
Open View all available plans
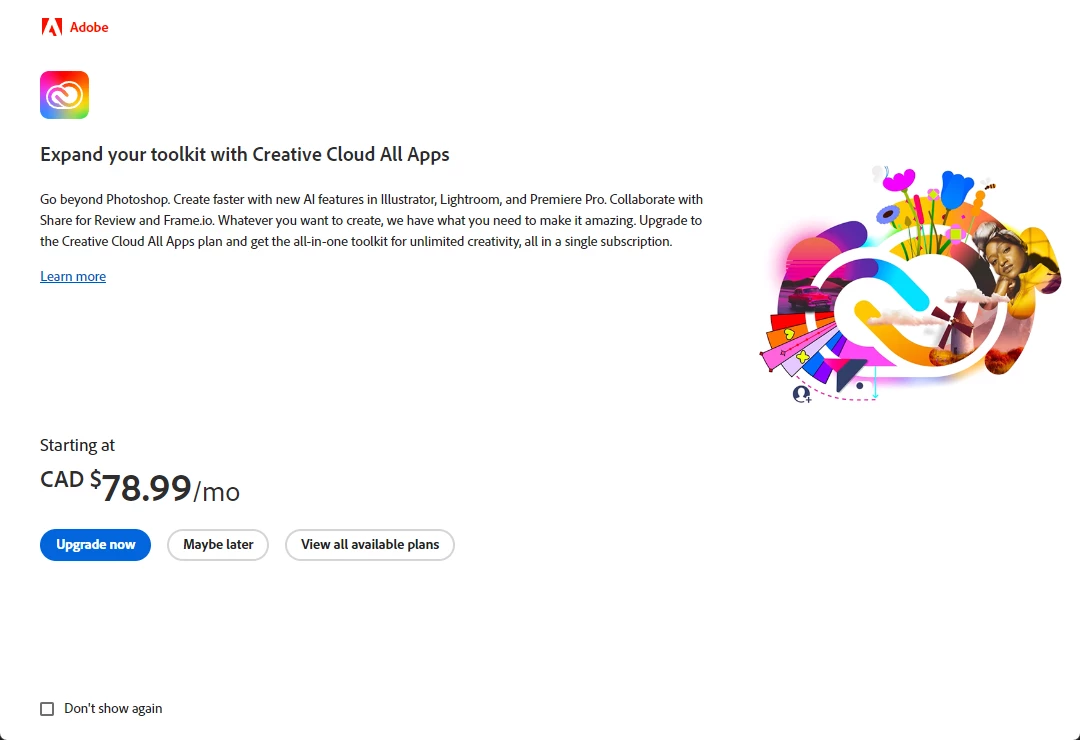pos(370,545)
